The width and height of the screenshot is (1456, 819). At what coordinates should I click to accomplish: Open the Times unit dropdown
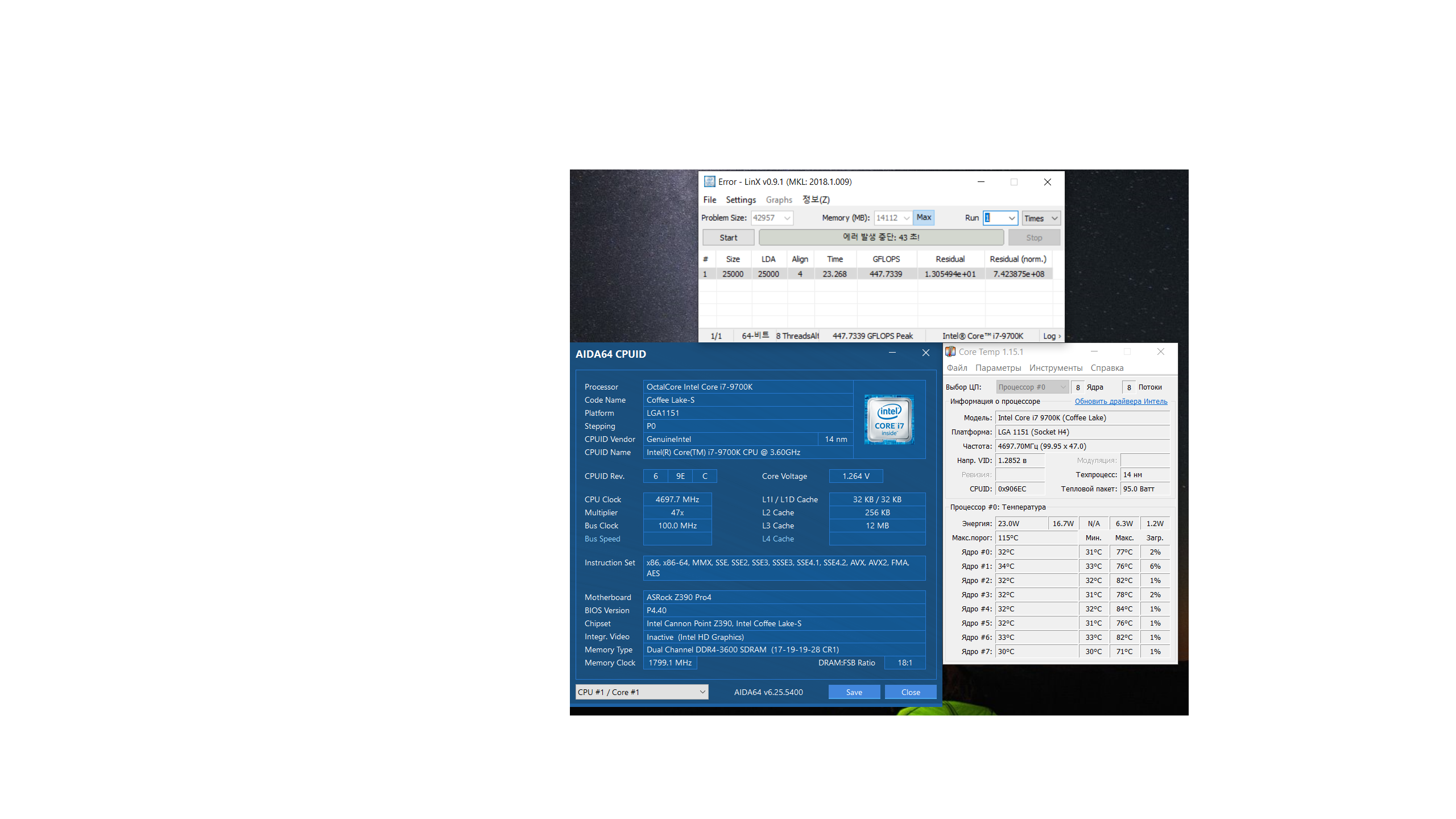click(1054, 218)
